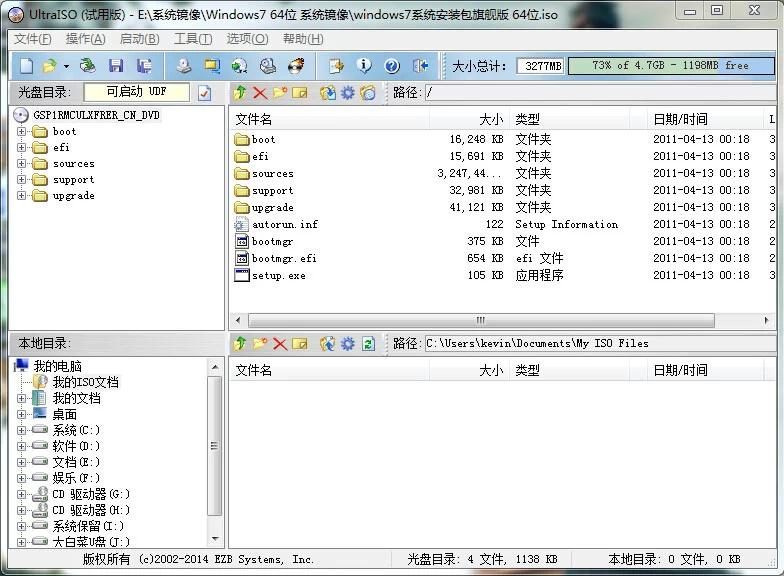This screenshot has height=576, width=784.
Task: Click the Rename icon in local pane toolbar
Action: 300,344
